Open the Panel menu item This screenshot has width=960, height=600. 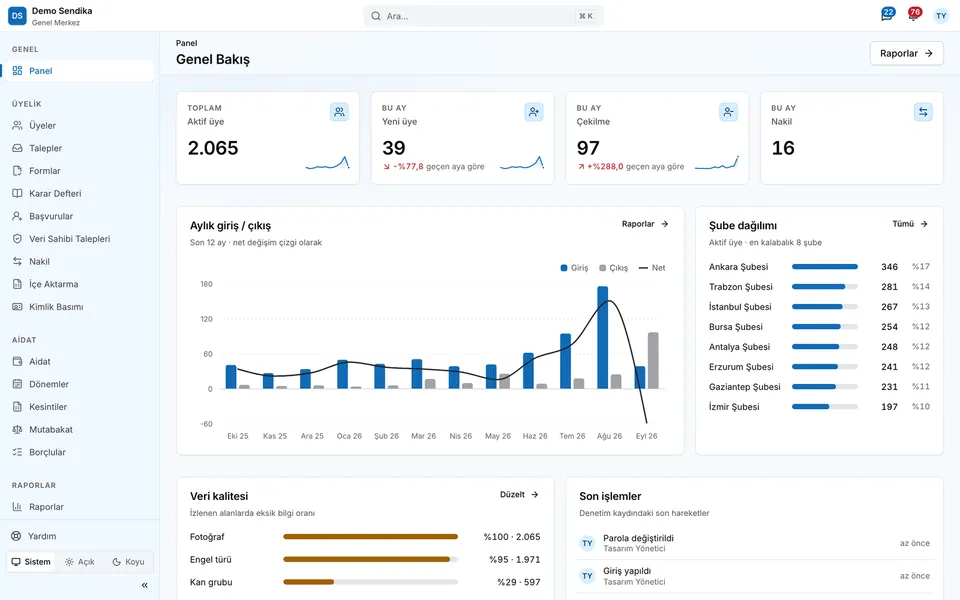[80, 71]
